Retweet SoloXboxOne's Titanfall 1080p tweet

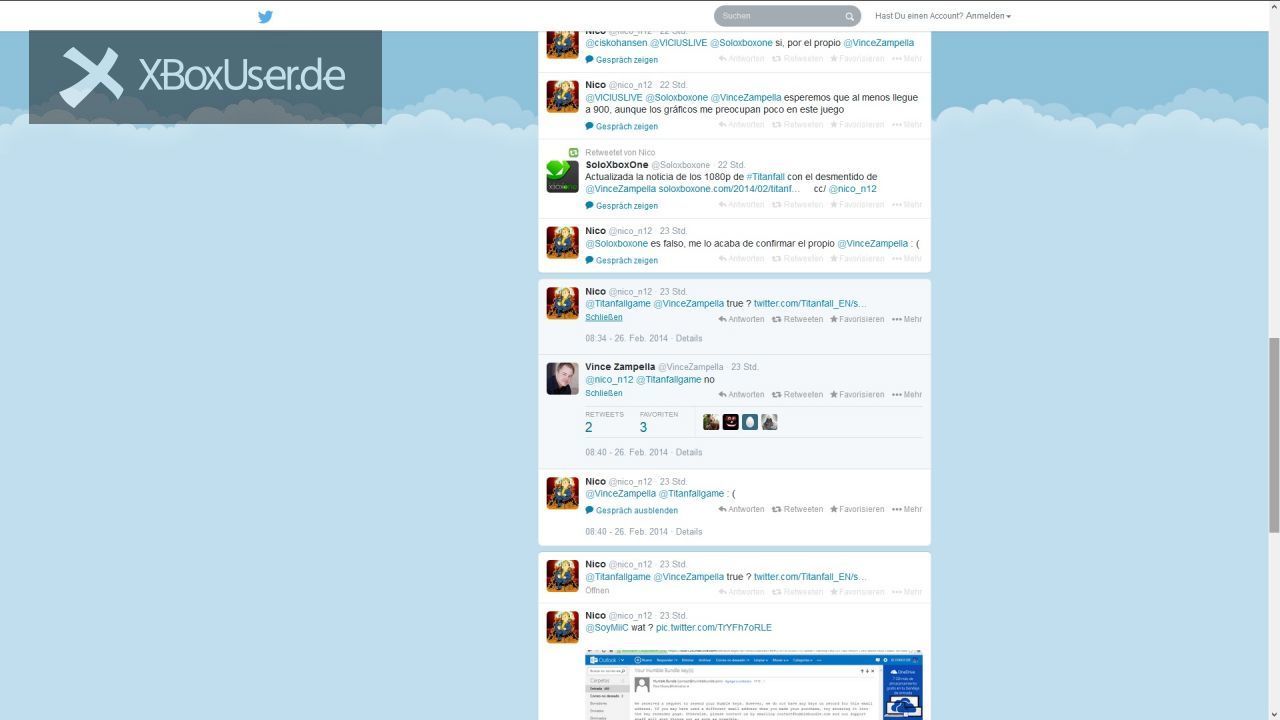pyautogui.click(x=797, y=204)
